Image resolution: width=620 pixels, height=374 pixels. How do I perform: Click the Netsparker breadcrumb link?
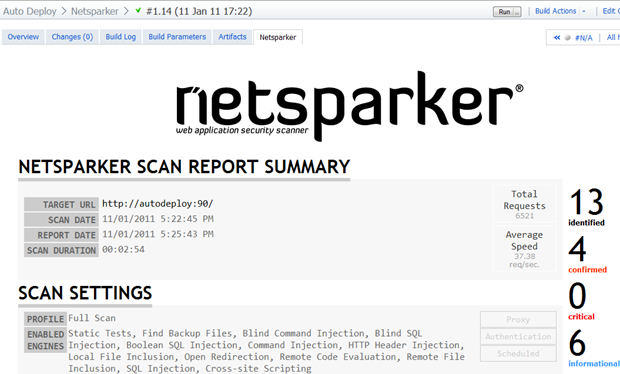tap(95, 11)
